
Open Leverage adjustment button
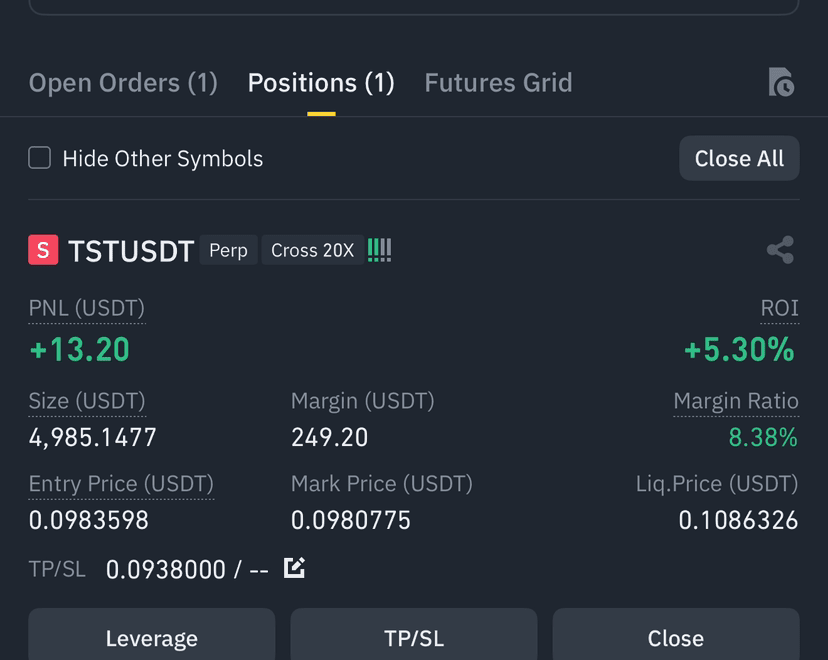pos(152,635)
